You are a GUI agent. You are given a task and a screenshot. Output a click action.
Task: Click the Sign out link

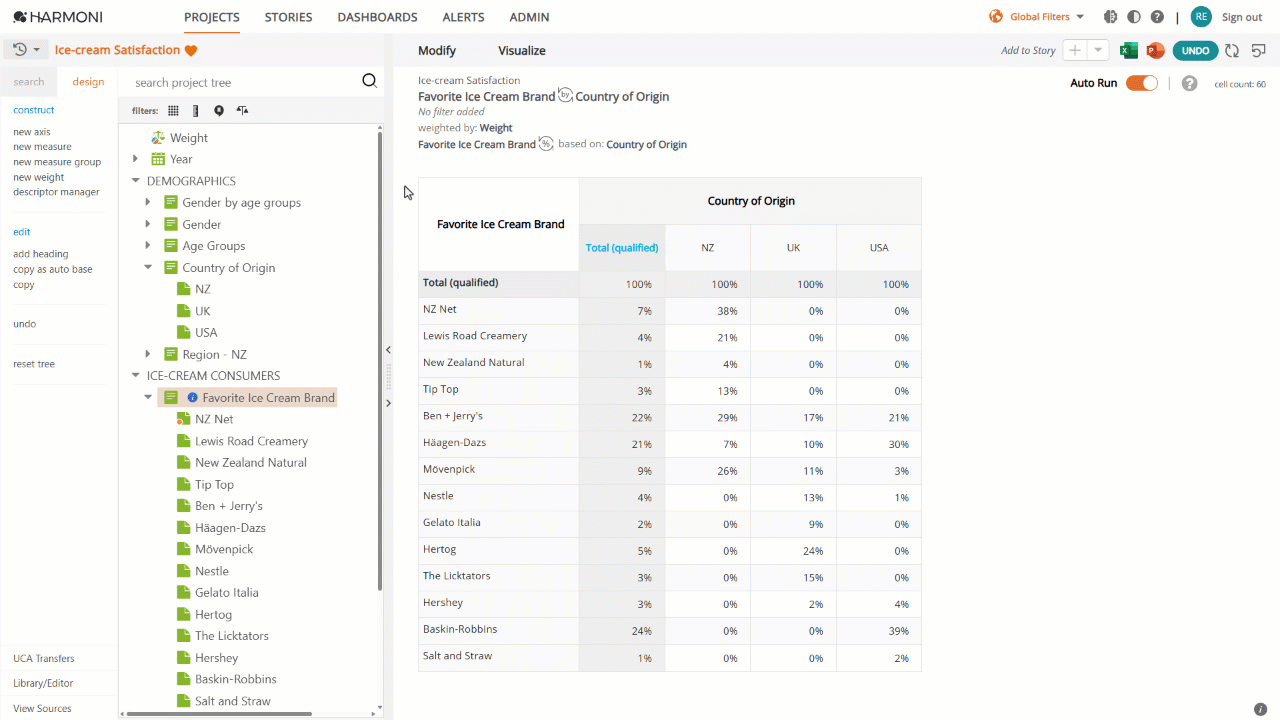click(1242, 17)
